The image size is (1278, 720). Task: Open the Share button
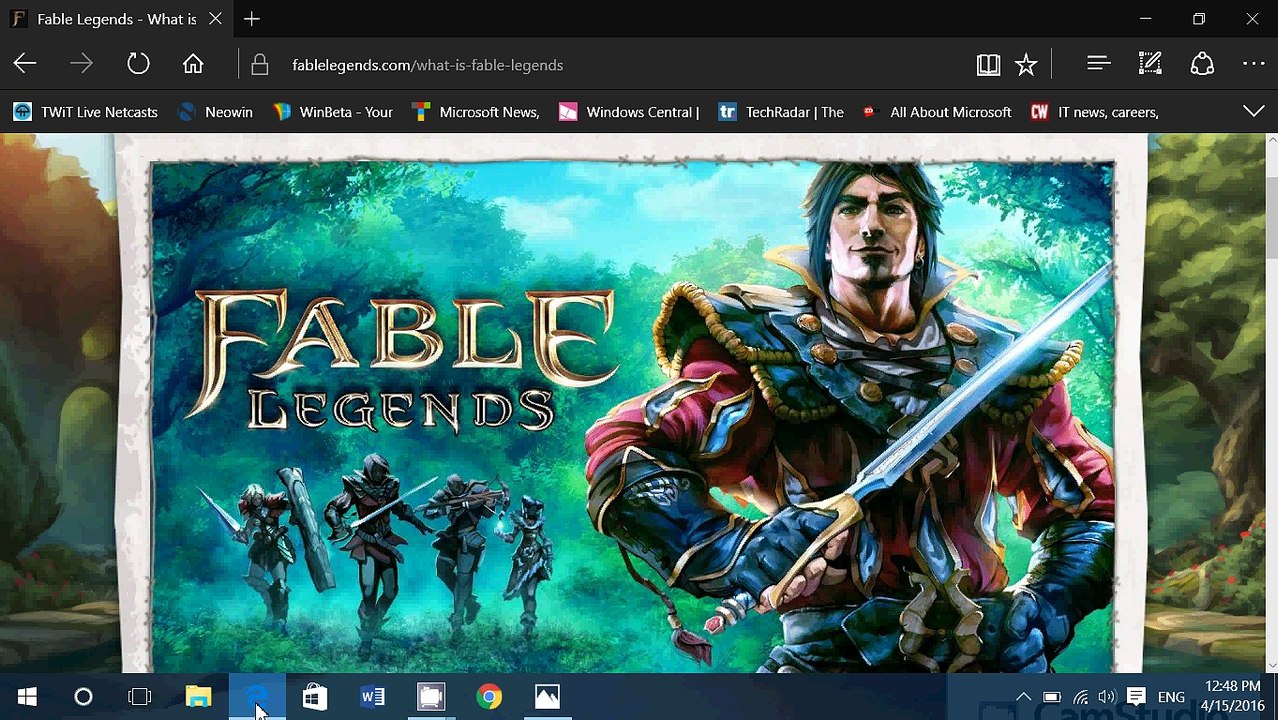(x=1202, y=64)
